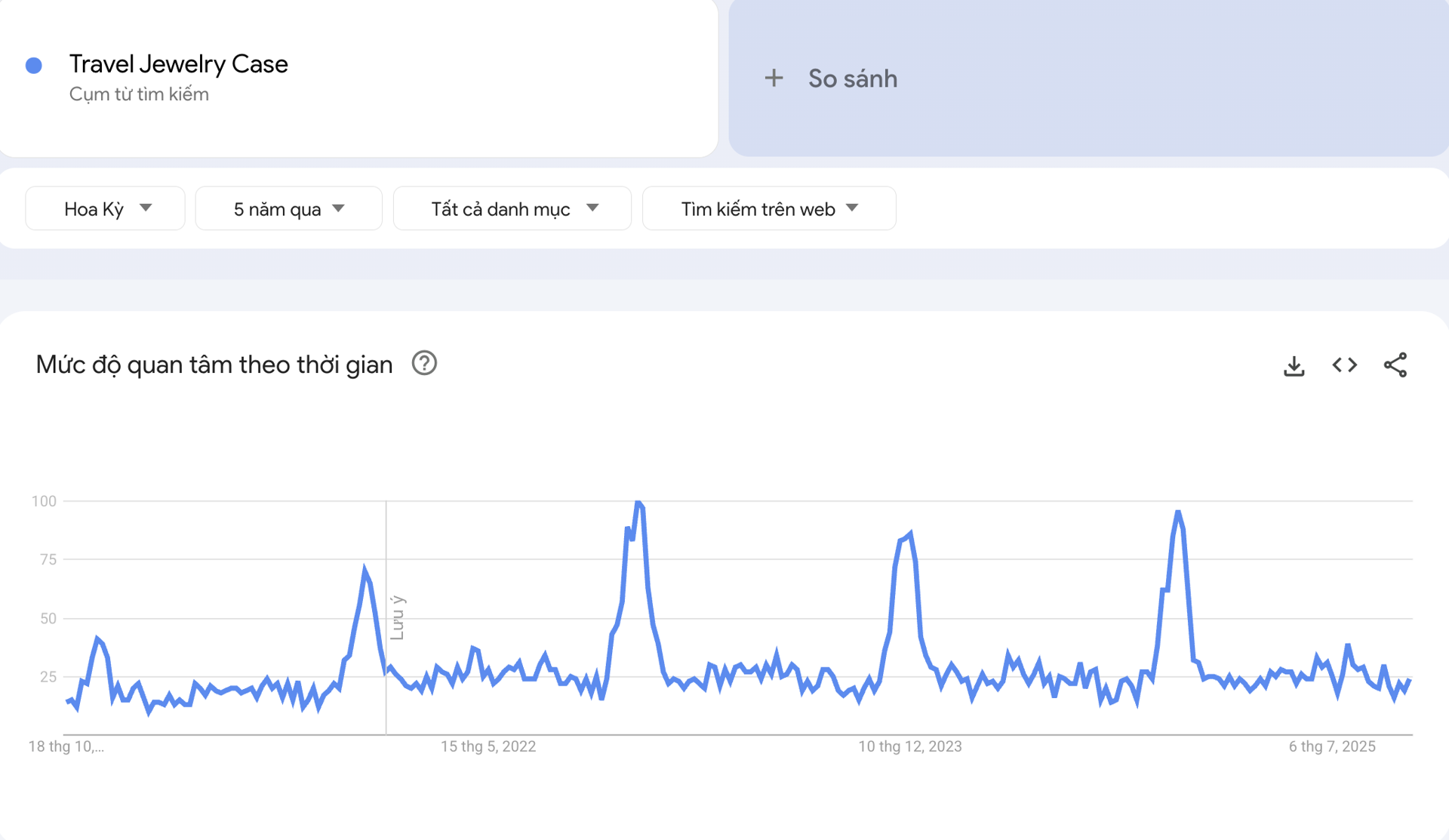Screen dimensions: 1449x840
Task: Click the tallest peak of the trend line
Action: 639,502
